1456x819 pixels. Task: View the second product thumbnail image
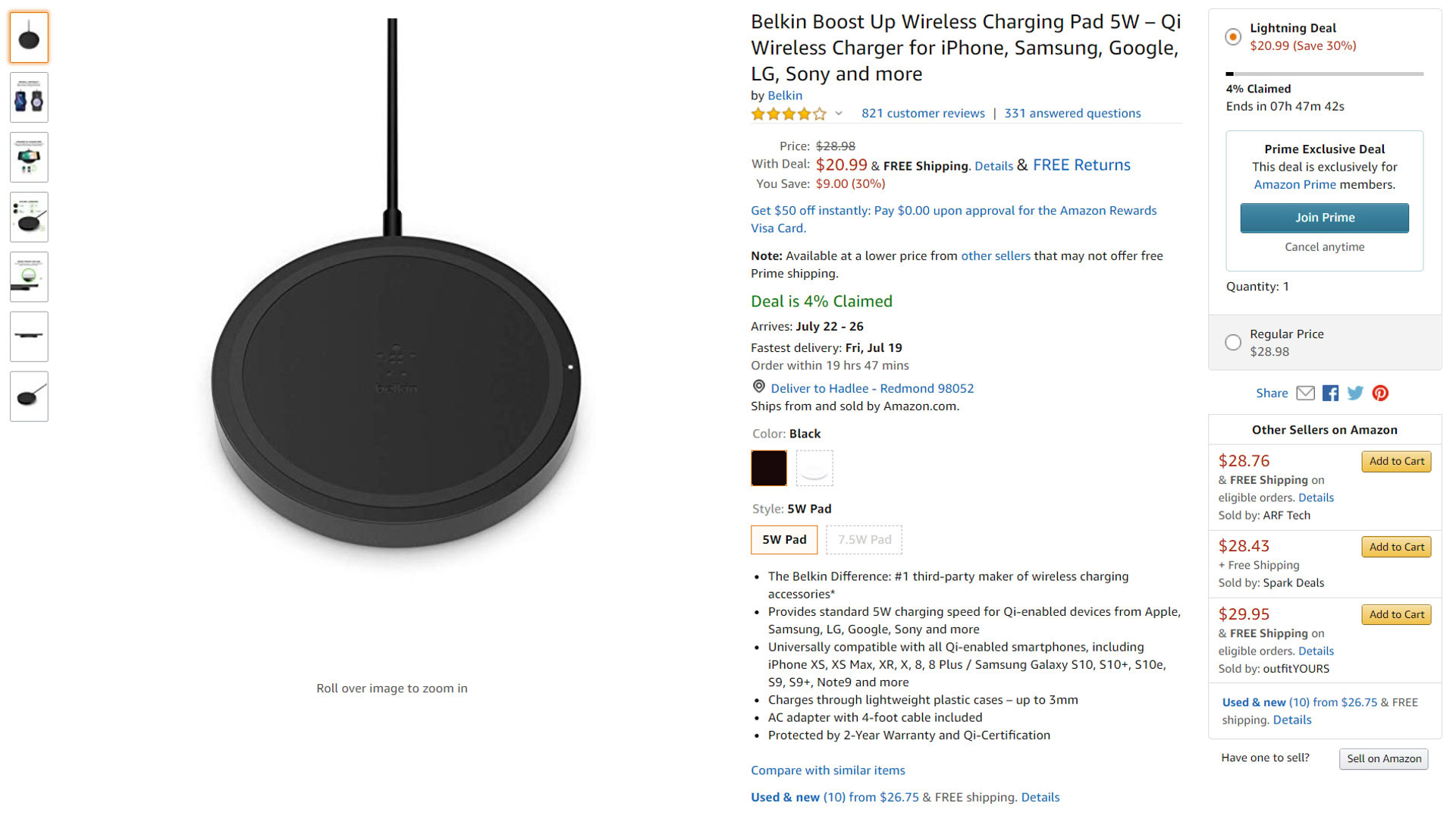tap(29, 98)
